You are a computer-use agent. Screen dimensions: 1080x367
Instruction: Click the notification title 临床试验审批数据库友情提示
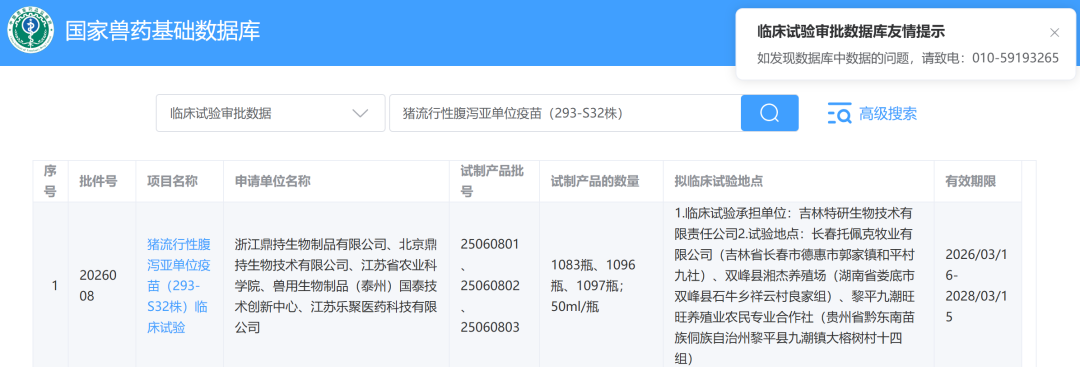(851, 32)
